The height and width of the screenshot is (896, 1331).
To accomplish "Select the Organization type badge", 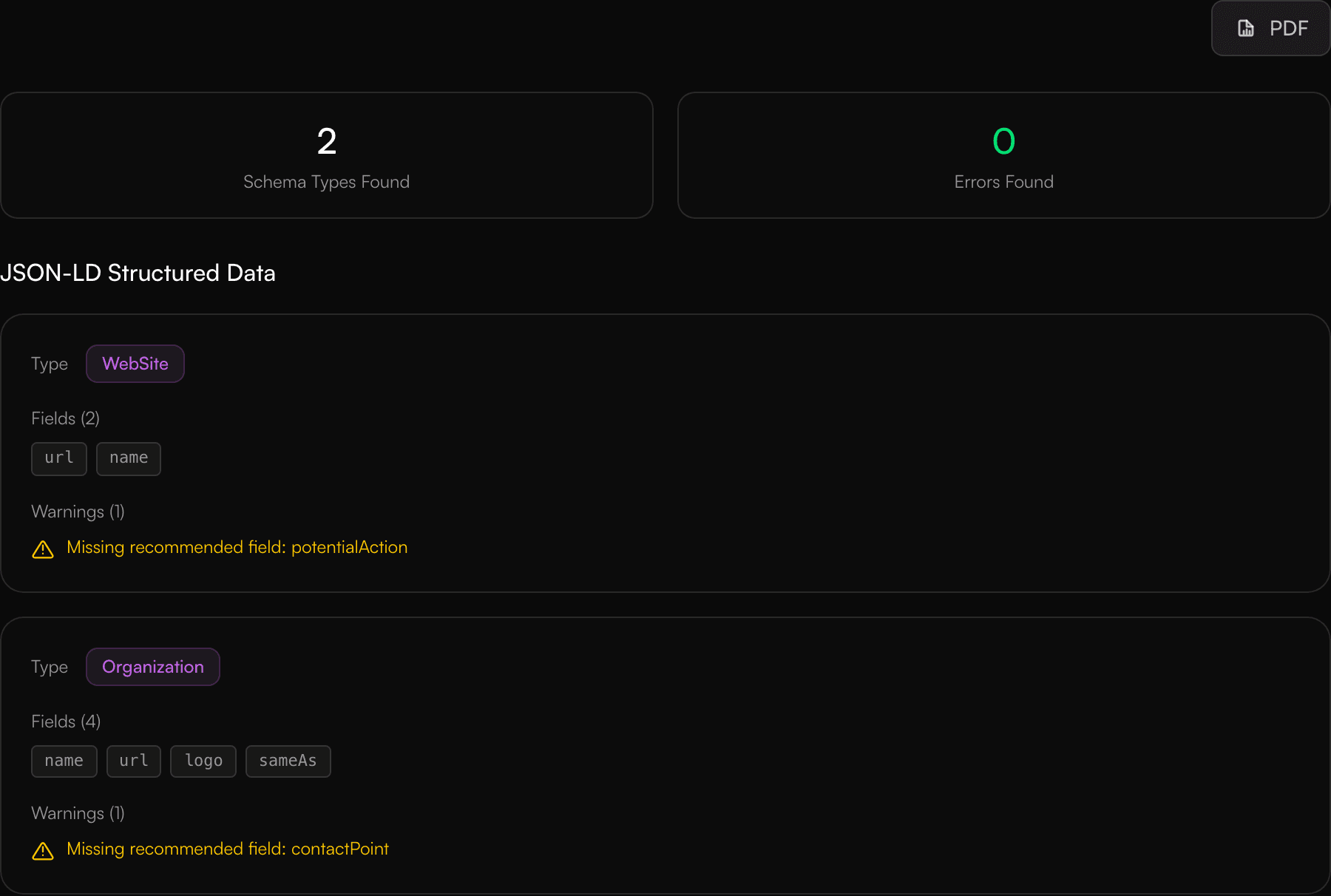I will point(152,666).
